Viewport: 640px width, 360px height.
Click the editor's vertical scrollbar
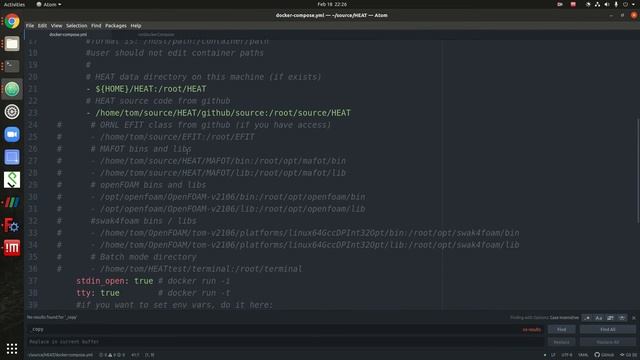click(x=638, y=170)
